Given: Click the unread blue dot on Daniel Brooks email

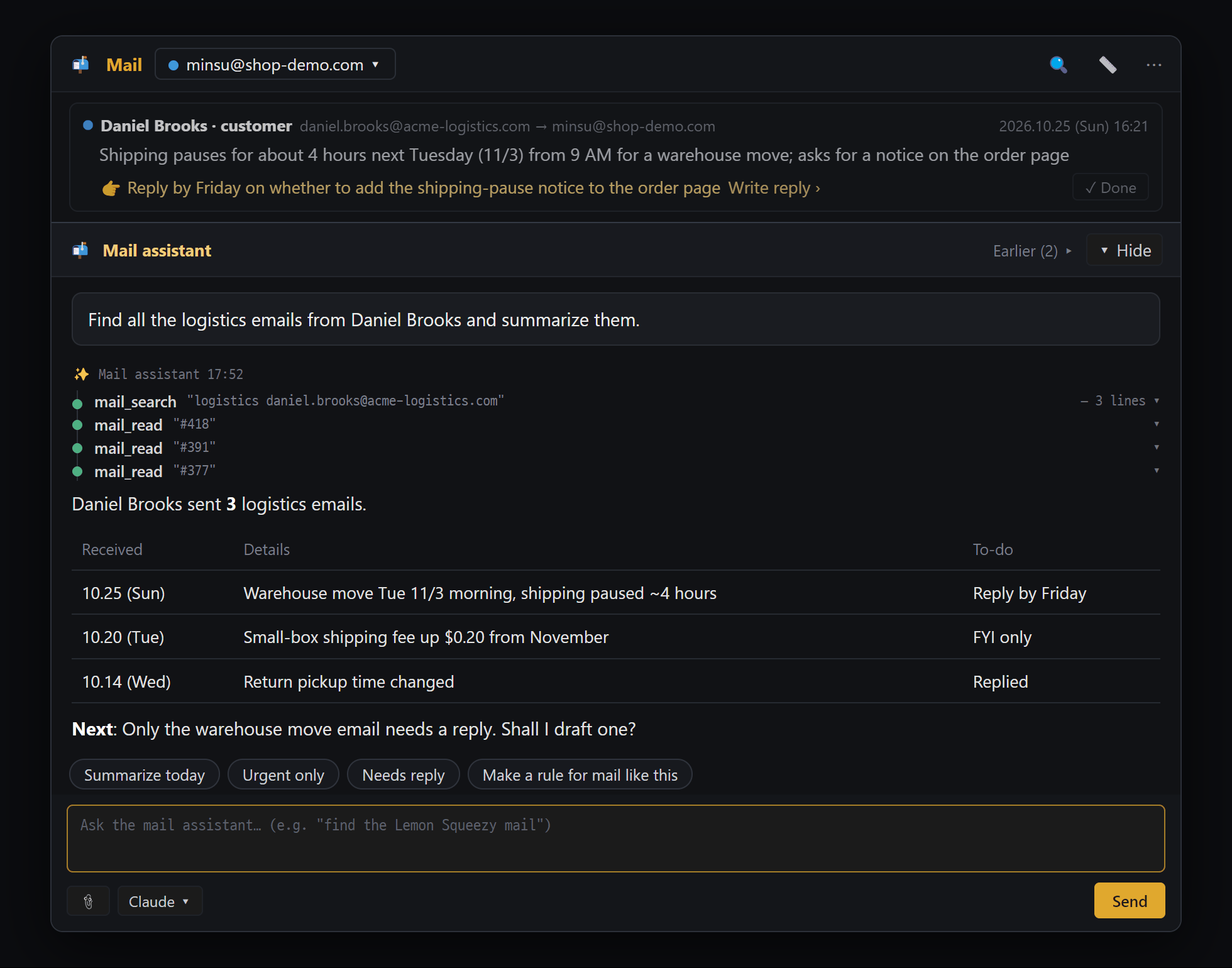Looking at the screenshot, I should (88, 125).
